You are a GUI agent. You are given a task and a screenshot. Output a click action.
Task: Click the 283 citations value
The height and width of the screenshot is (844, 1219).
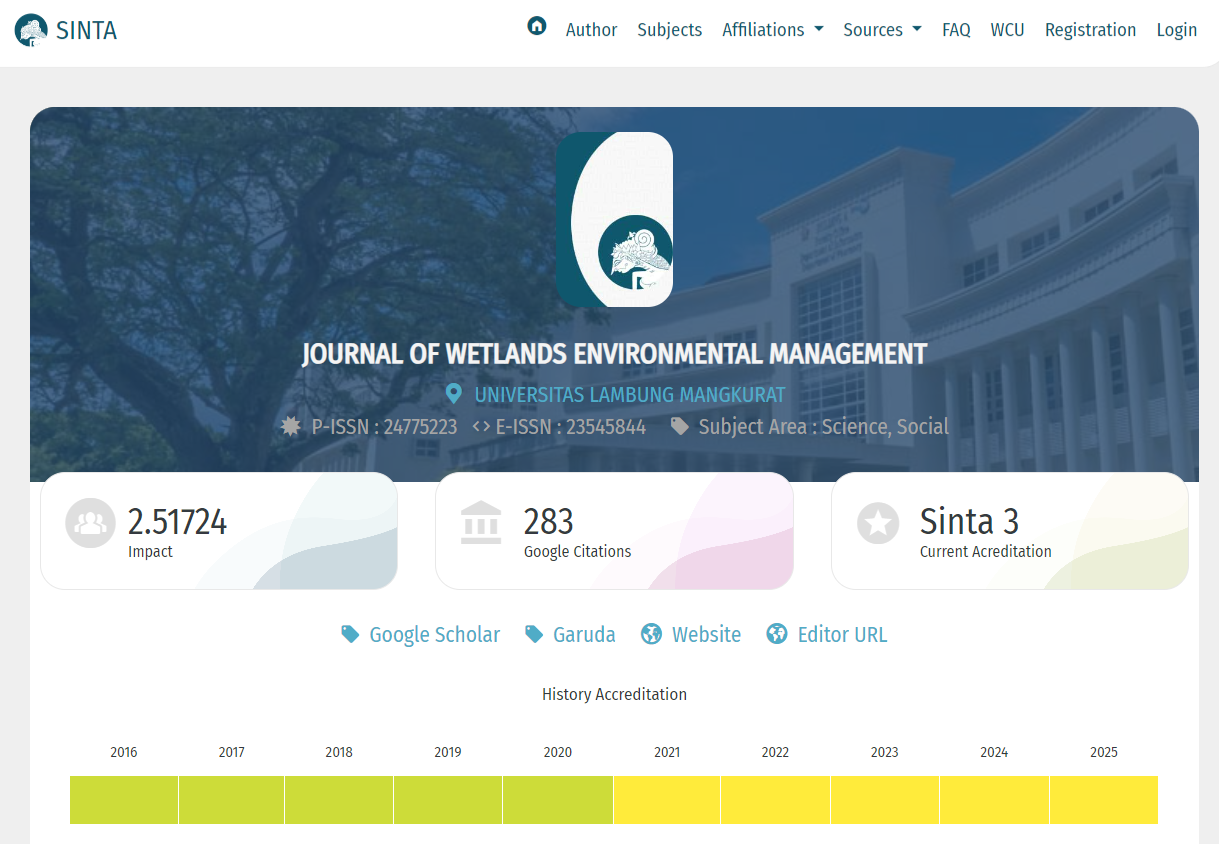click(x=549, y=522)
